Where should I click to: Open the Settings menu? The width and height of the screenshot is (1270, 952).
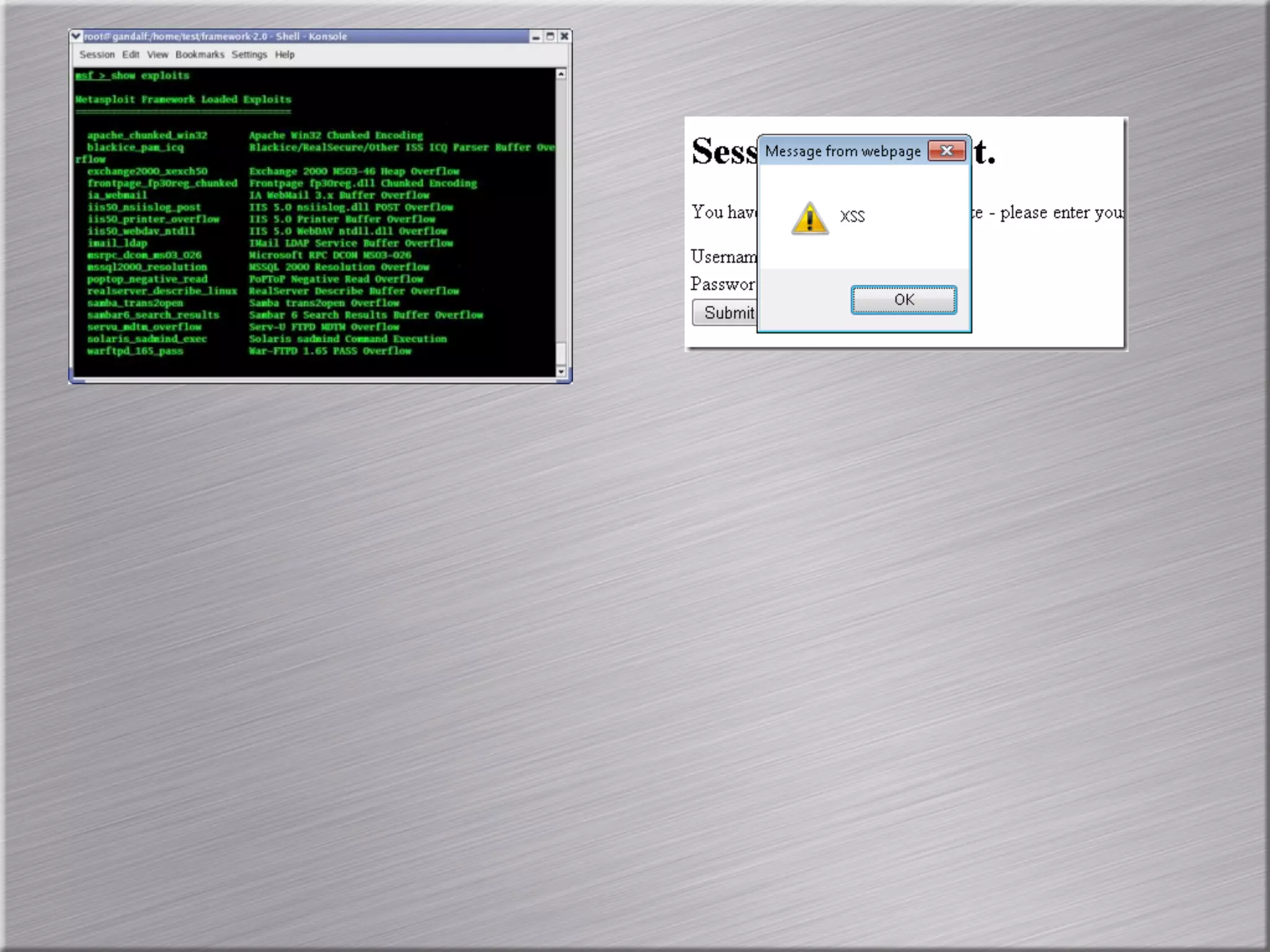coord(249,55)
